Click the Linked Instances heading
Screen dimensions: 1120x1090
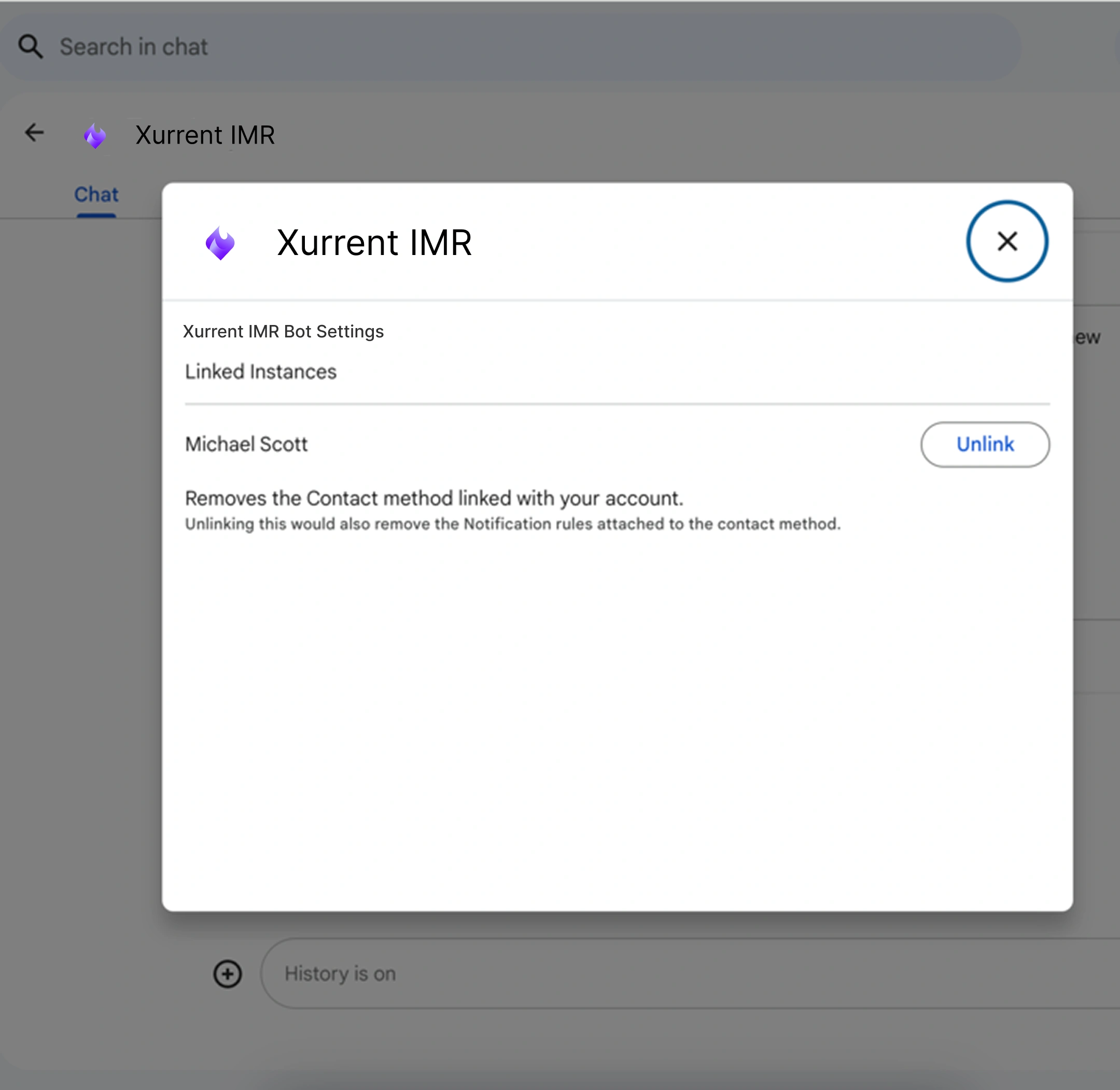[260, 372]
